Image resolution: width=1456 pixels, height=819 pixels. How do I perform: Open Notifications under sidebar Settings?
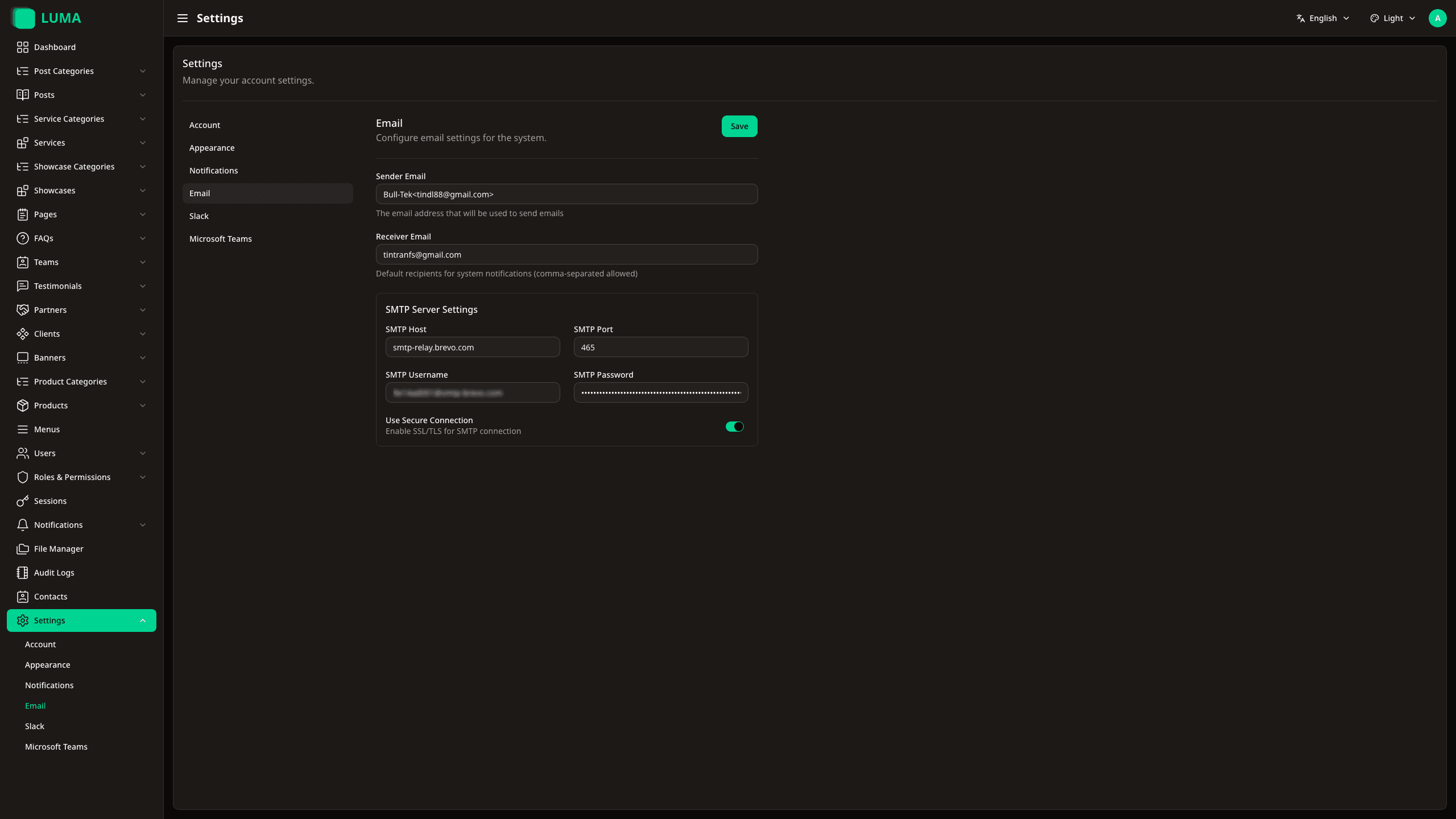[x=49, y=685]
